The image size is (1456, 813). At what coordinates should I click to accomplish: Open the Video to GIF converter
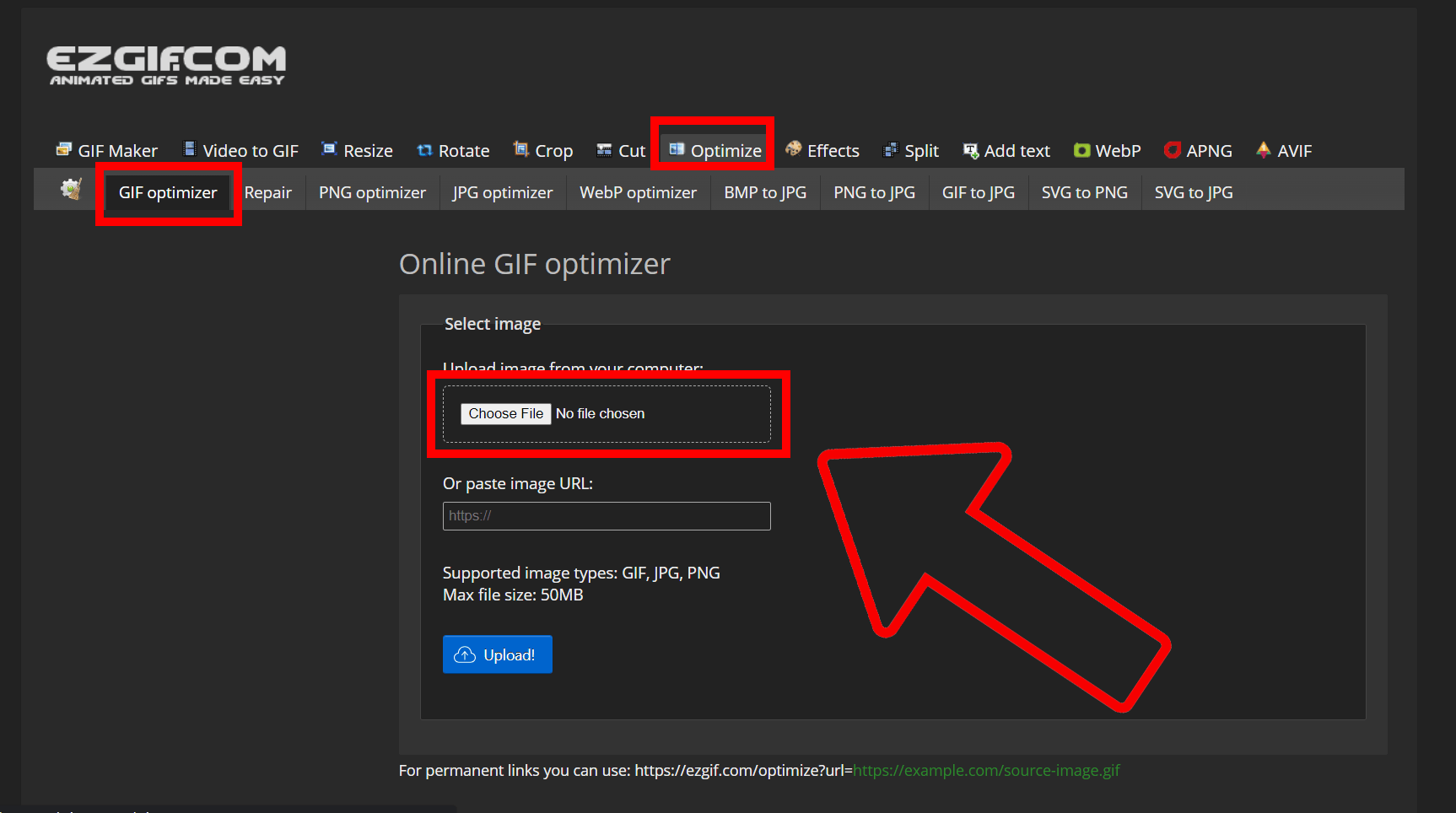pyautogui.click(x=250, y=150)
